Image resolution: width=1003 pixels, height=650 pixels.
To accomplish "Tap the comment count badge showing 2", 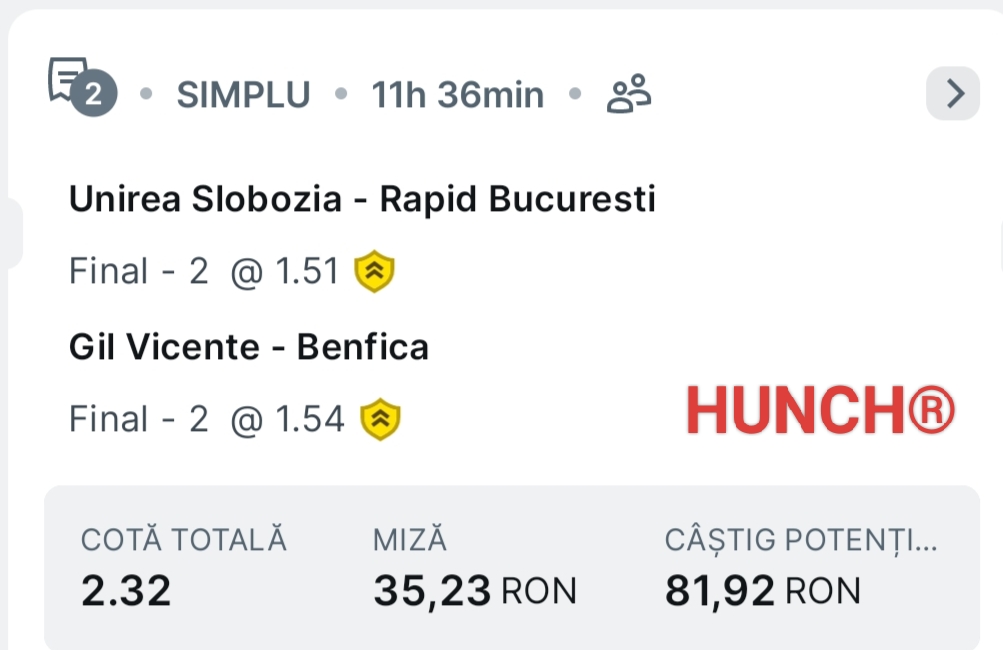I will coord(95,95).
